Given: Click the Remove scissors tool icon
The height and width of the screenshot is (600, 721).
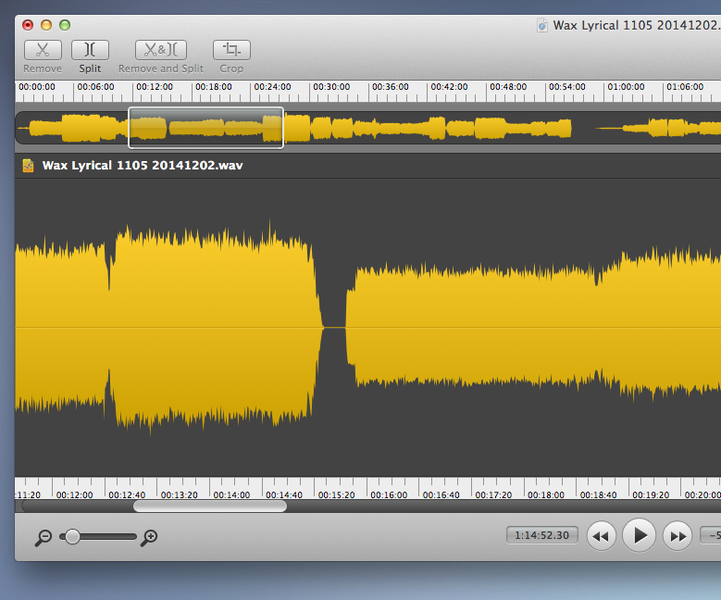Looking at the screenshot, I should click(42, 50).
